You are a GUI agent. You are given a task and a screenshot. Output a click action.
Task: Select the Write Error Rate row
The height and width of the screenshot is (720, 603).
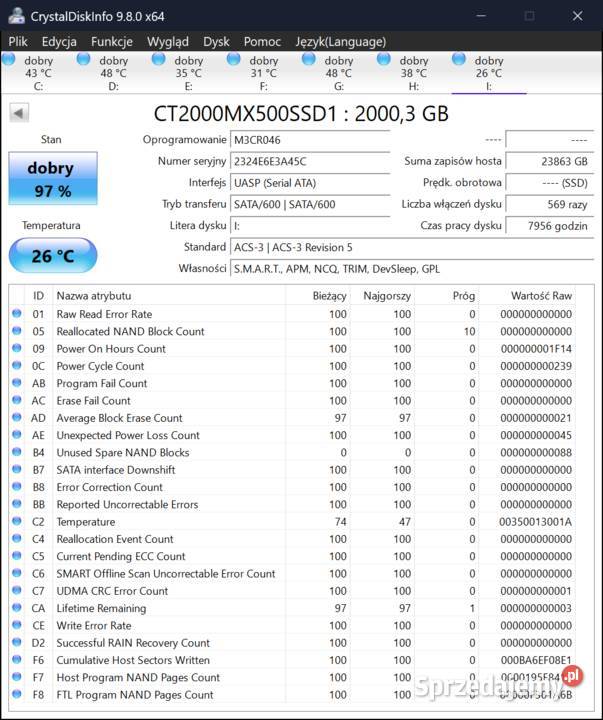tap(293, 625)
